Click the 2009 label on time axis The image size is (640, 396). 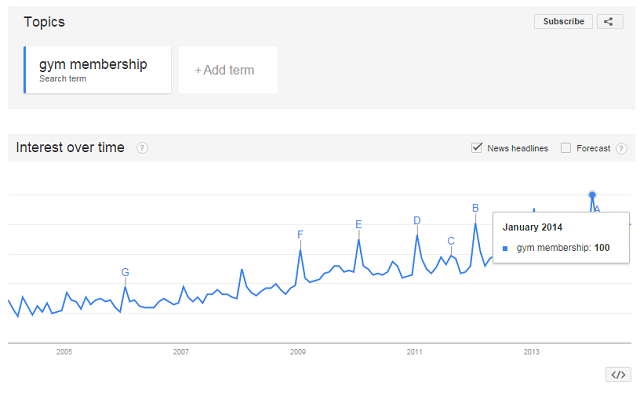tap(298, 352)
